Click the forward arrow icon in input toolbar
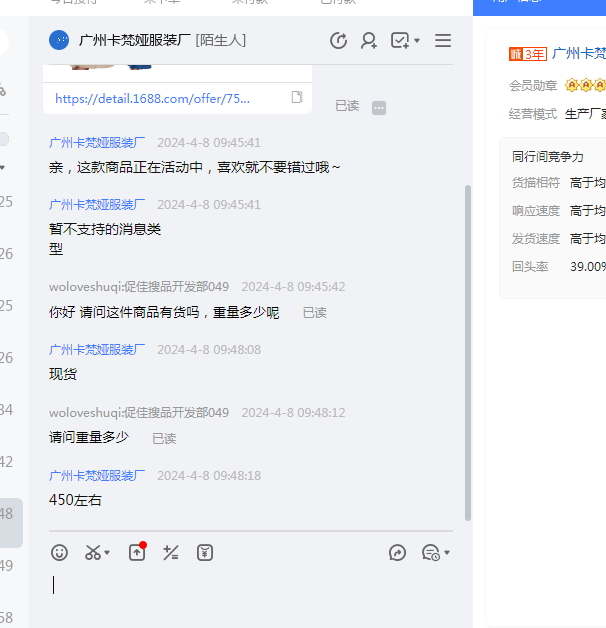This screenshot has height=628, width=606. point(398,552)
